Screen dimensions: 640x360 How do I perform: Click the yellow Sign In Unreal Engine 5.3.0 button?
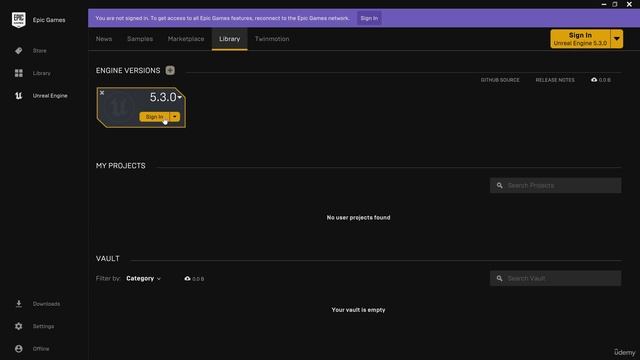580,39
